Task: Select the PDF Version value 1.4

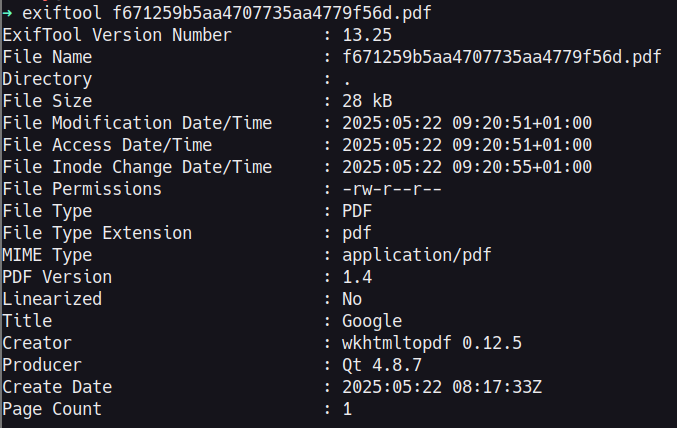Action: coord(357,277)
